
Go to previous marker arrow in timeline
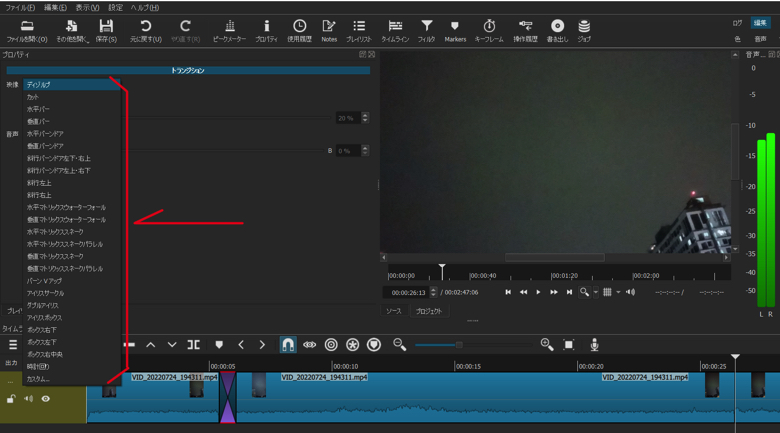(241, 344)
